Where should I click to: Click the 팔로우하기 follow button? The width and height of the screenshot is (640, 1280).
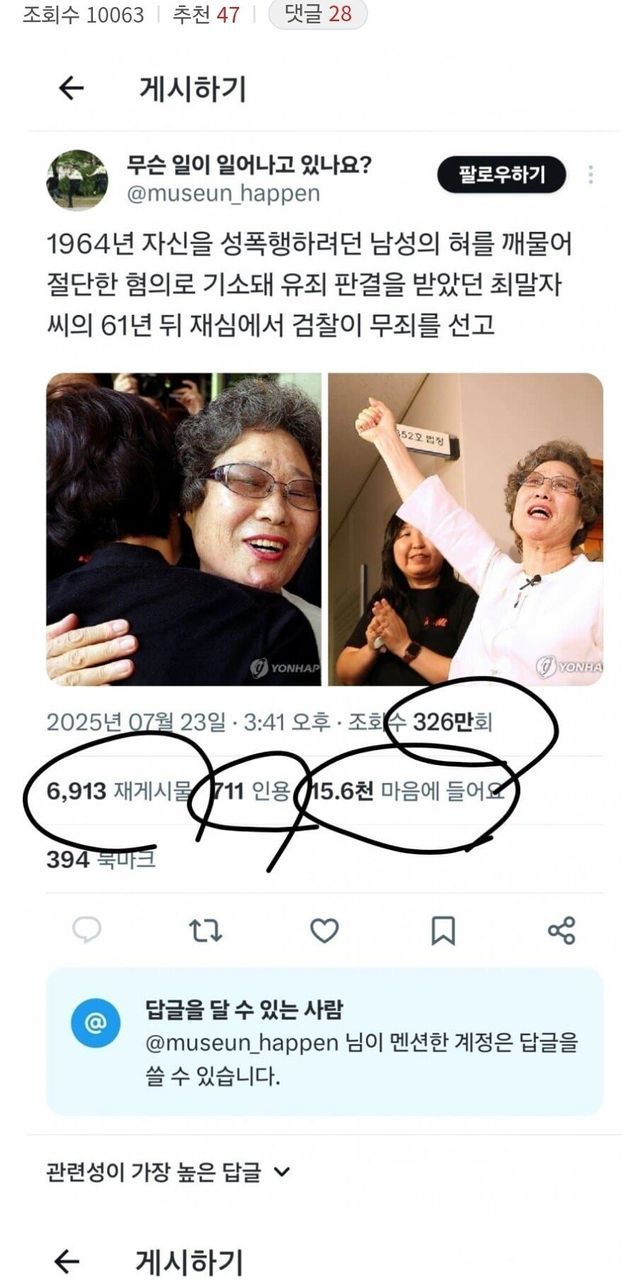pyautogui.click(x=501, y=176)
